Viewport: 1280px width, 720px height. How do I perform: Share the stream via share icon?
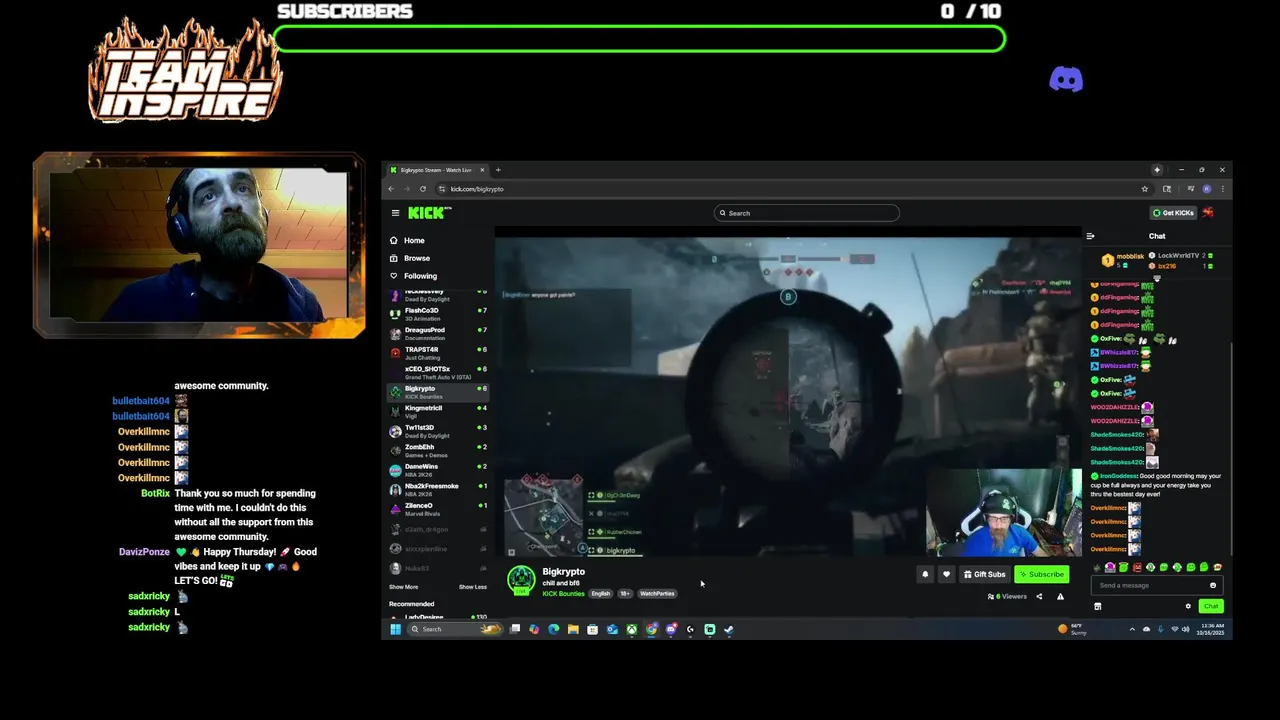(1039, 597)
